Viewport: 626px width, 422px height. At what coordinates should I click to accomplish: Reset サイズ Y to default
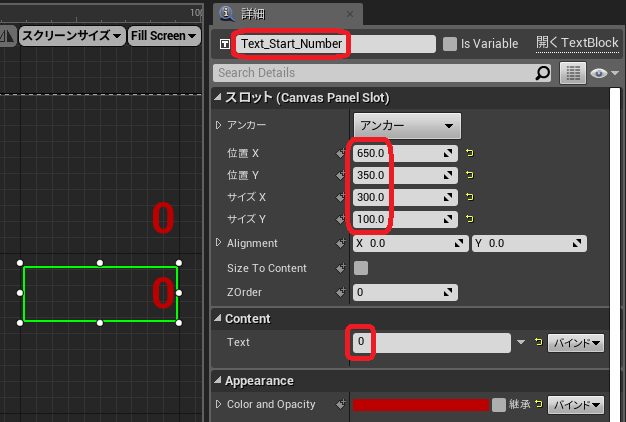[470, 219]
